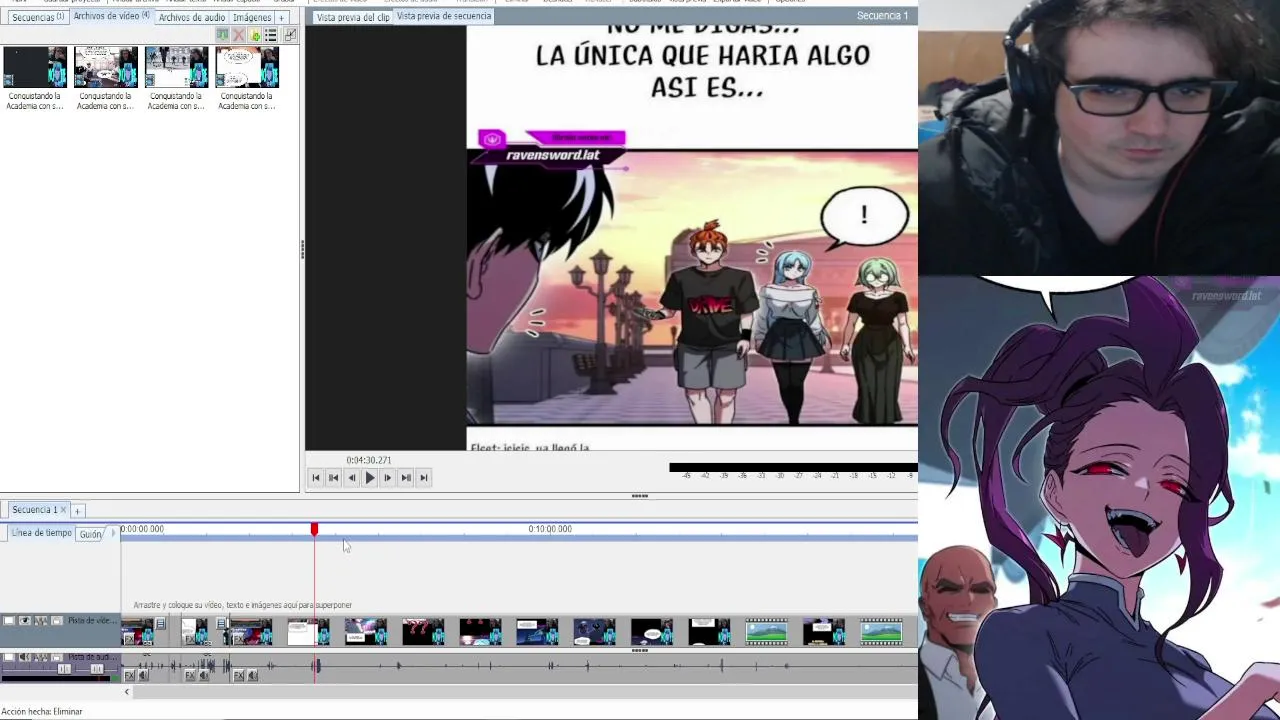Click transition icon after first video clip
This screenshot has height=720, width=1280.
[x=160, y=623]
